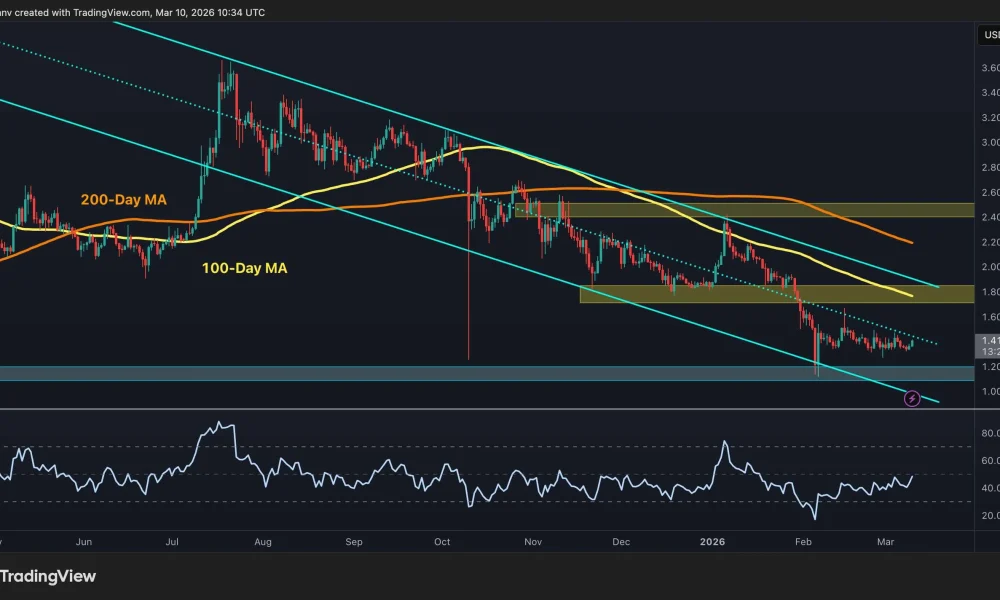
Task: Click the current price label 1.41
Action: click(987, 340)
